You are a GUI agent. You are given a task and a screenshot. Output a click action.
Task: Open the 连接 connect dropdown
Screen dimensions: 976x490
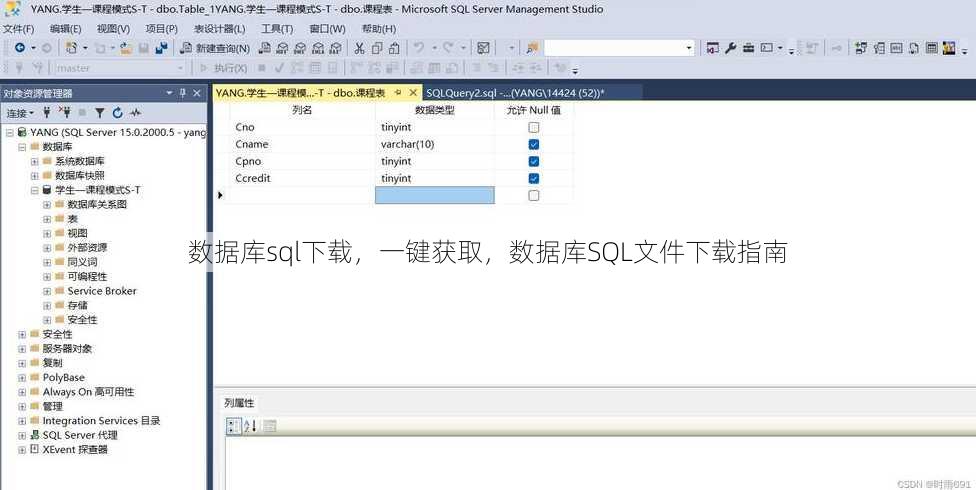pyautogui.click(x=20, y=113)
